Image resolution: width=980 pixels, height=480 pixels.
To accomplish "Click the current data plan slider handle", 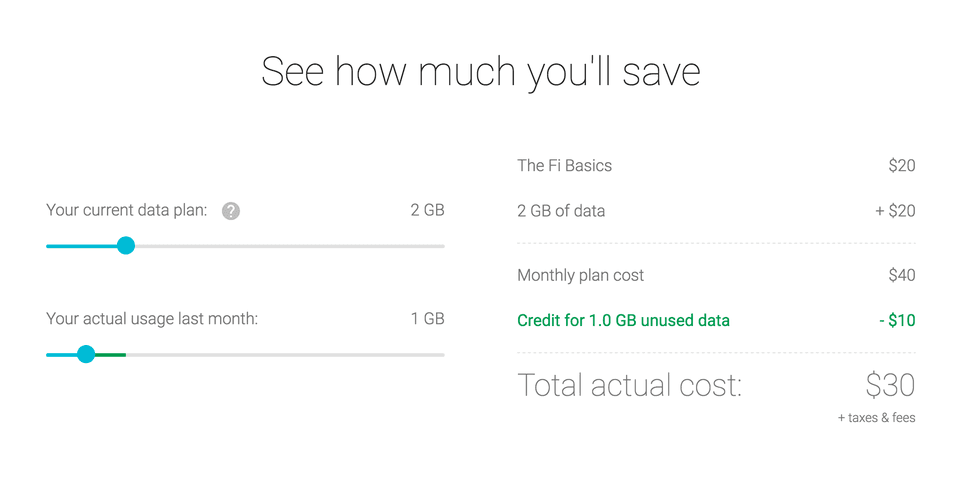I will point(125,246).
